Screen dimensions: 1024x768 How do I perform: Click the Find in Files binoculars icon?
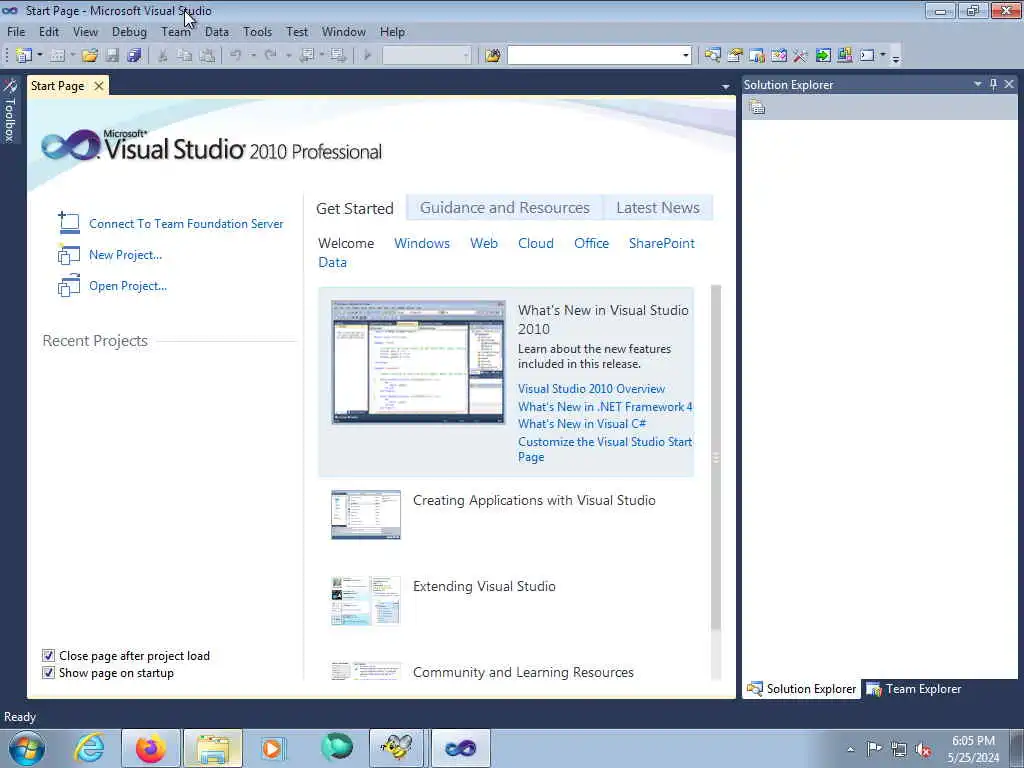[x=493, y=56]
